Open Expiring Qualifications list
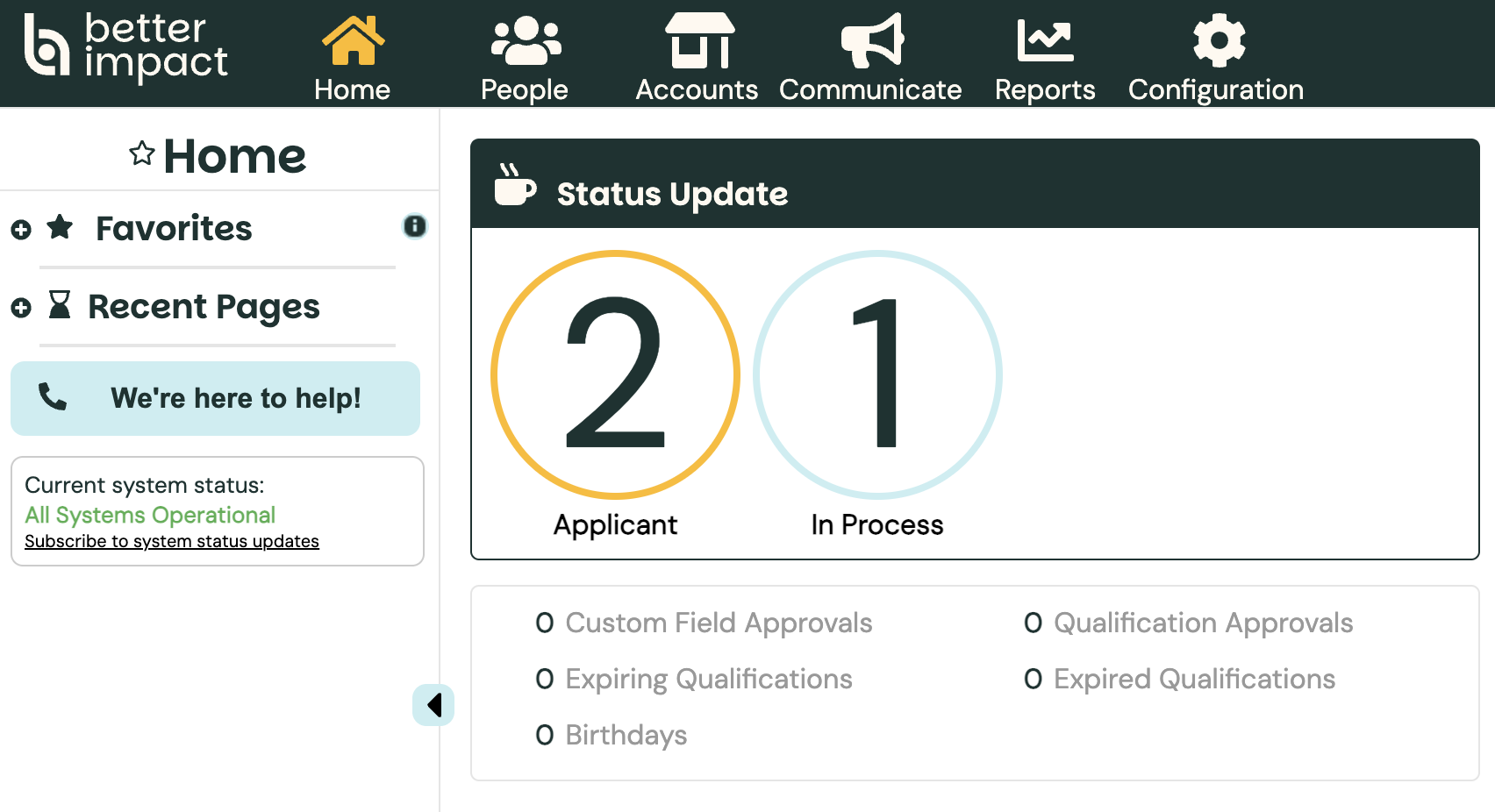 708,679
